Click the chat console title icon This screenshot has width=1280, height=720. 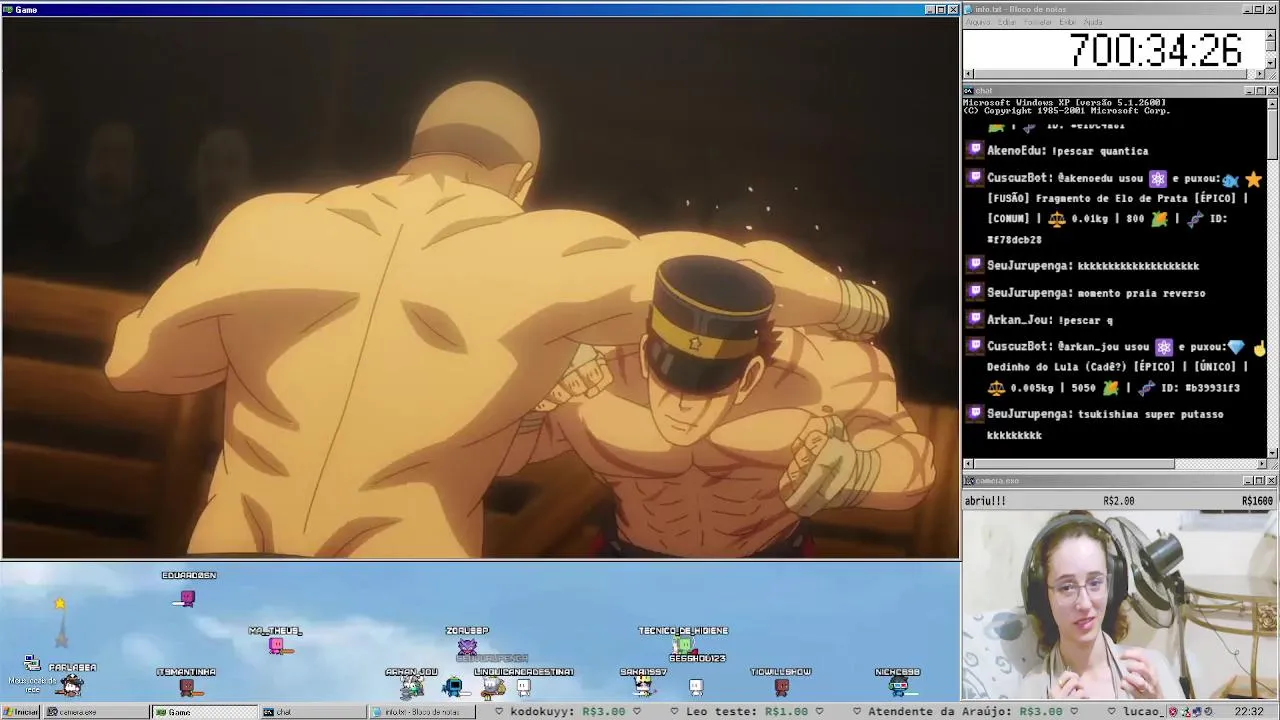coord(969,91)
